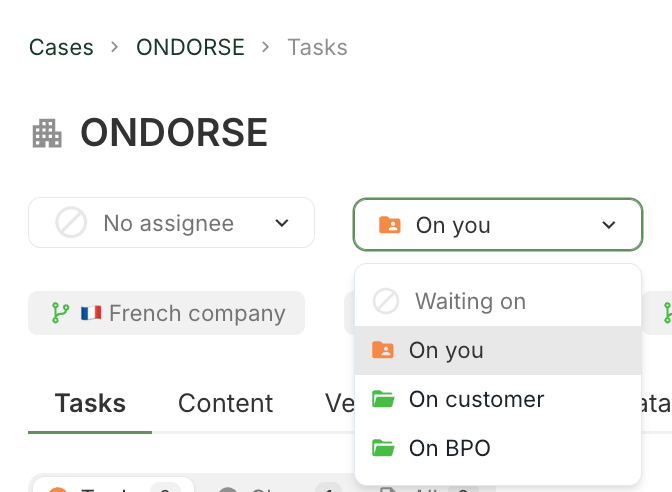Click ONDORSE breadcrumb link

[190, 47]
